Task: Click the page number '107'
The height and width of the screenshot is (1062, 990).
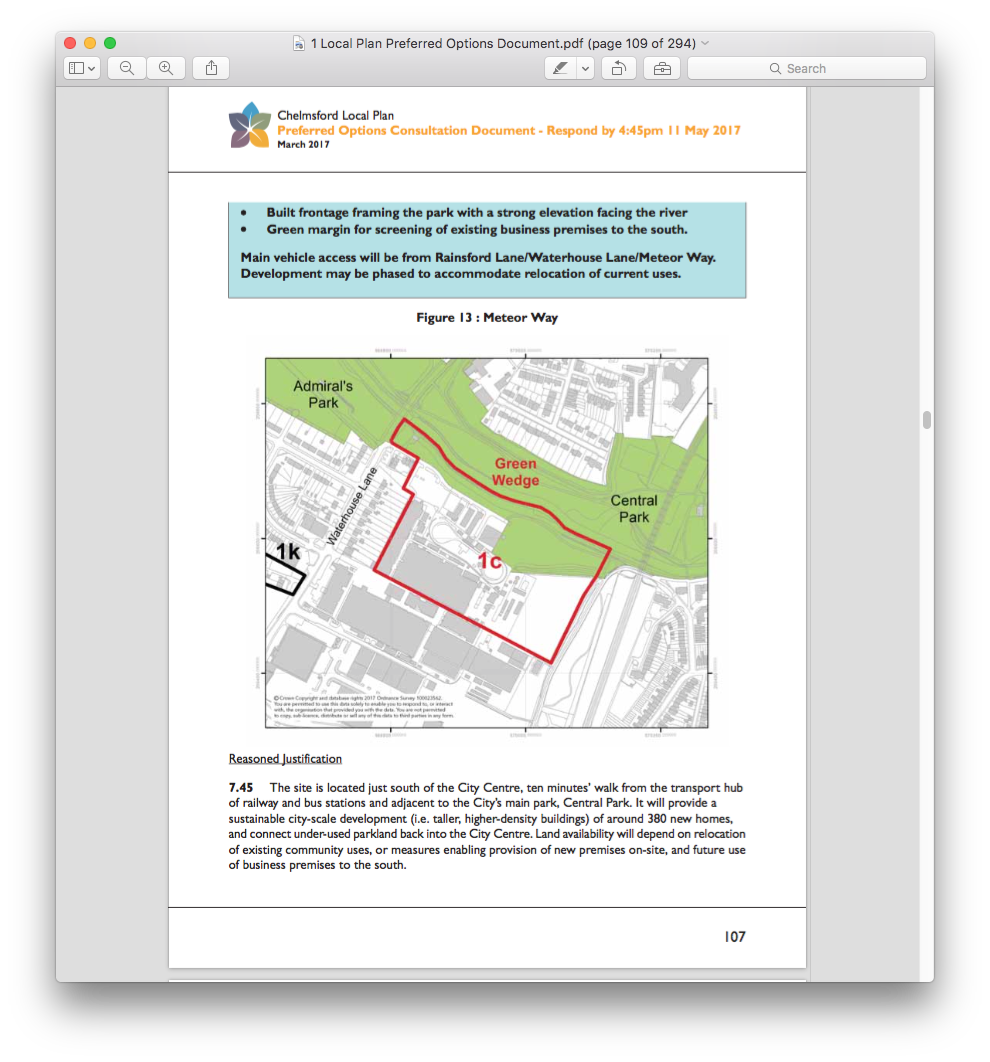Action: click(x=735, y=937)
